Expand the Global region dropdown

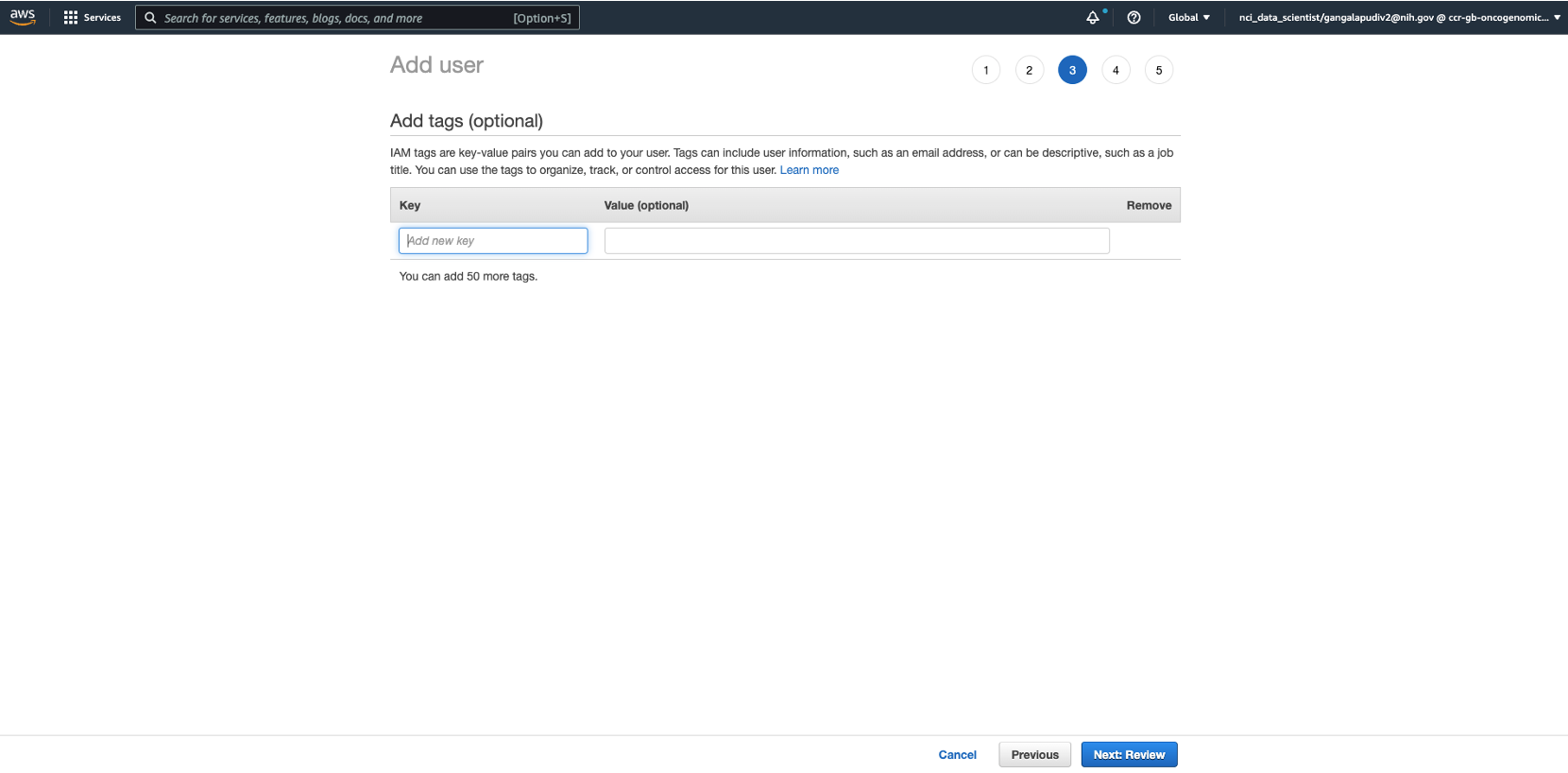coord(1188,17)
